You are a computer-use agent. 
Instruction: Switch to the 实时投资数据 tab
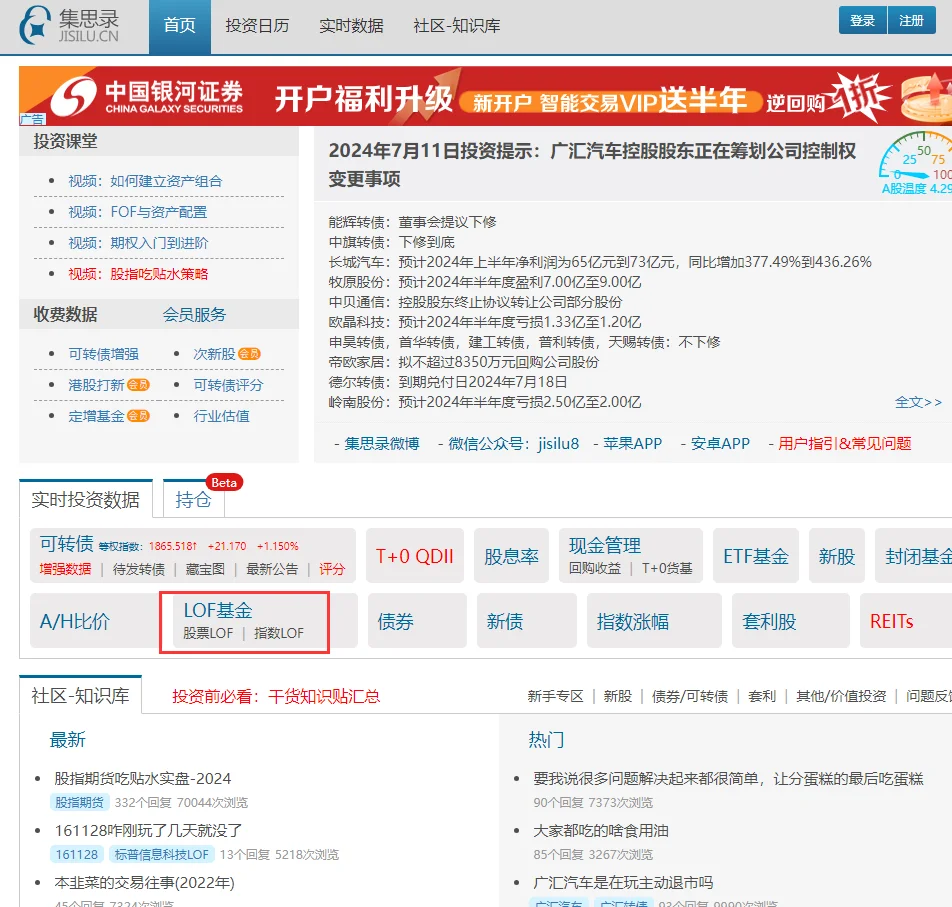[86, 499]
